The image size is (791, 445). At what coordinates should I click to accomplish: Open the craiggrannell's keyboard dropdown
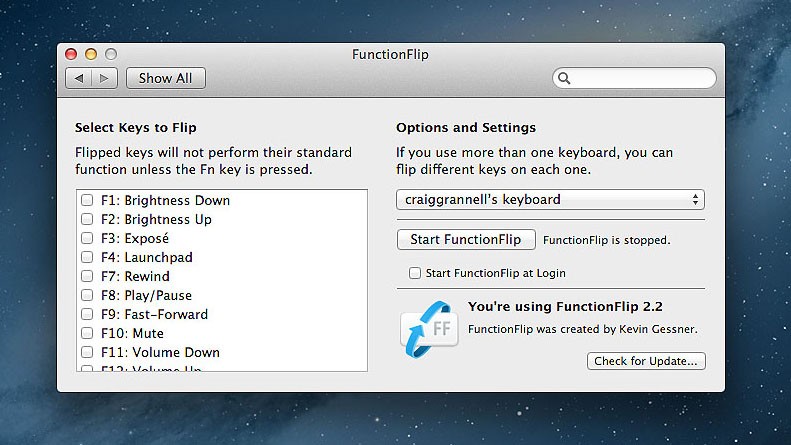point(550,199)
